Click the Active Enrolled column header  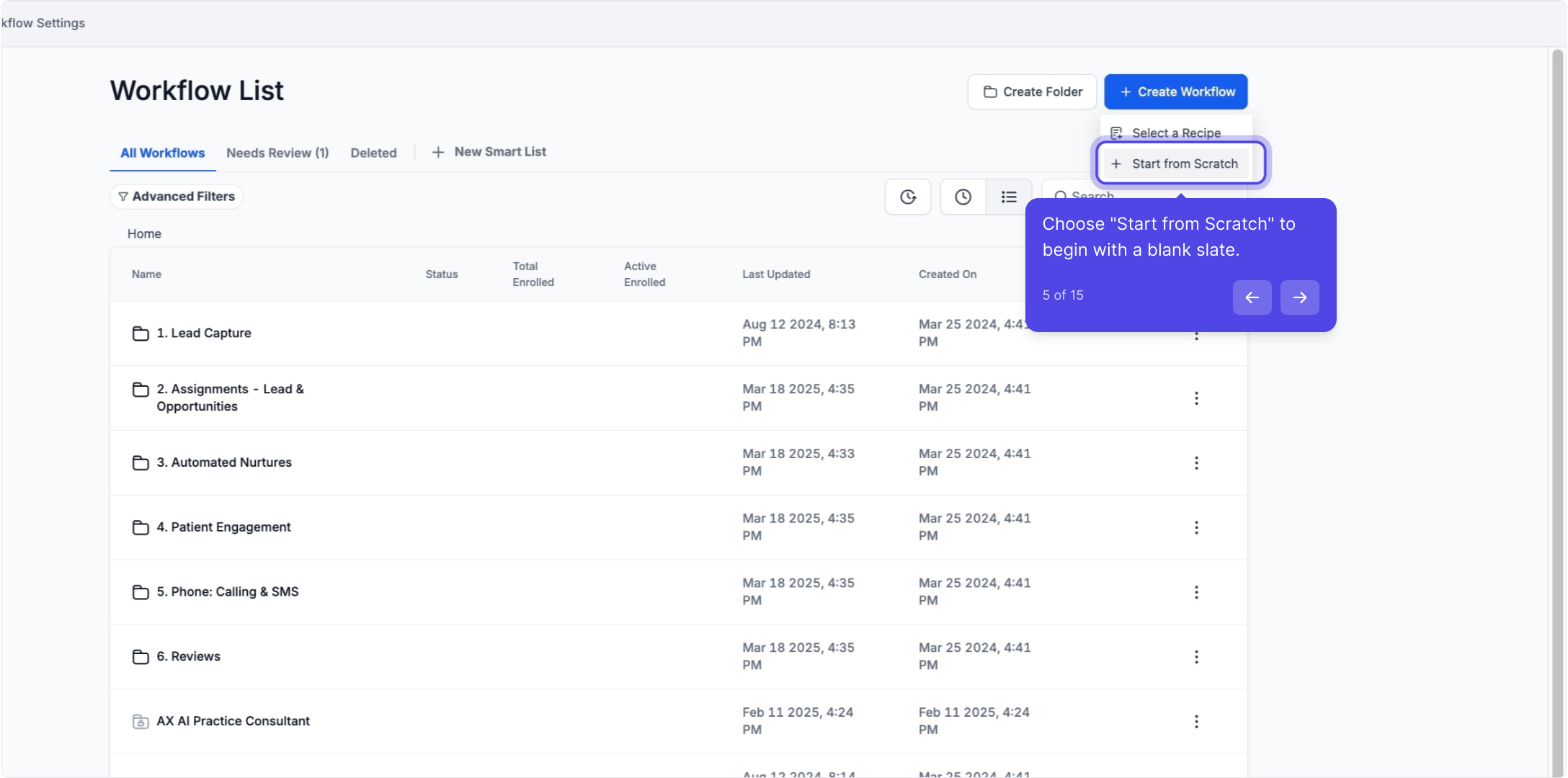point(644,274)
